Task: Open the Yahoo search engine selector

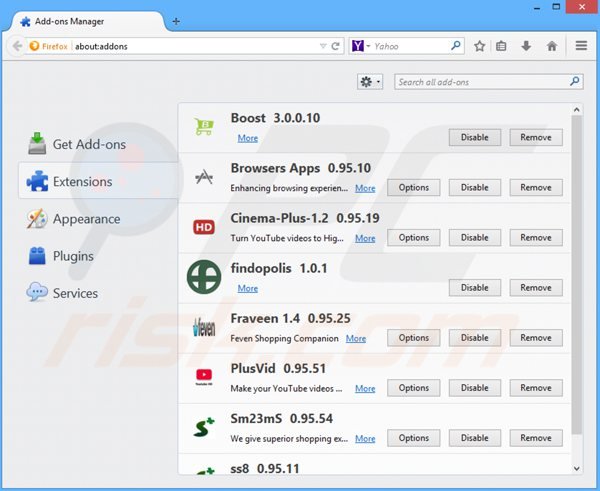Action: [361, 46]
